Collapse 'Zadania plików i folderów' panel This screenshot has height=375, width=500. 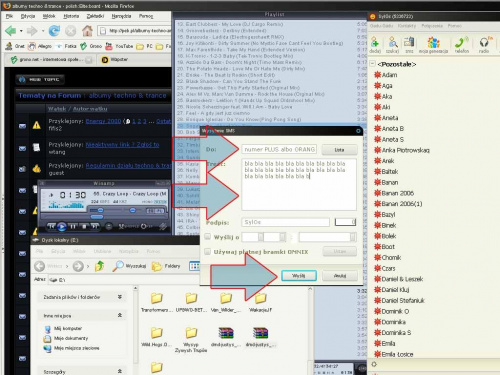coord(119,297)
